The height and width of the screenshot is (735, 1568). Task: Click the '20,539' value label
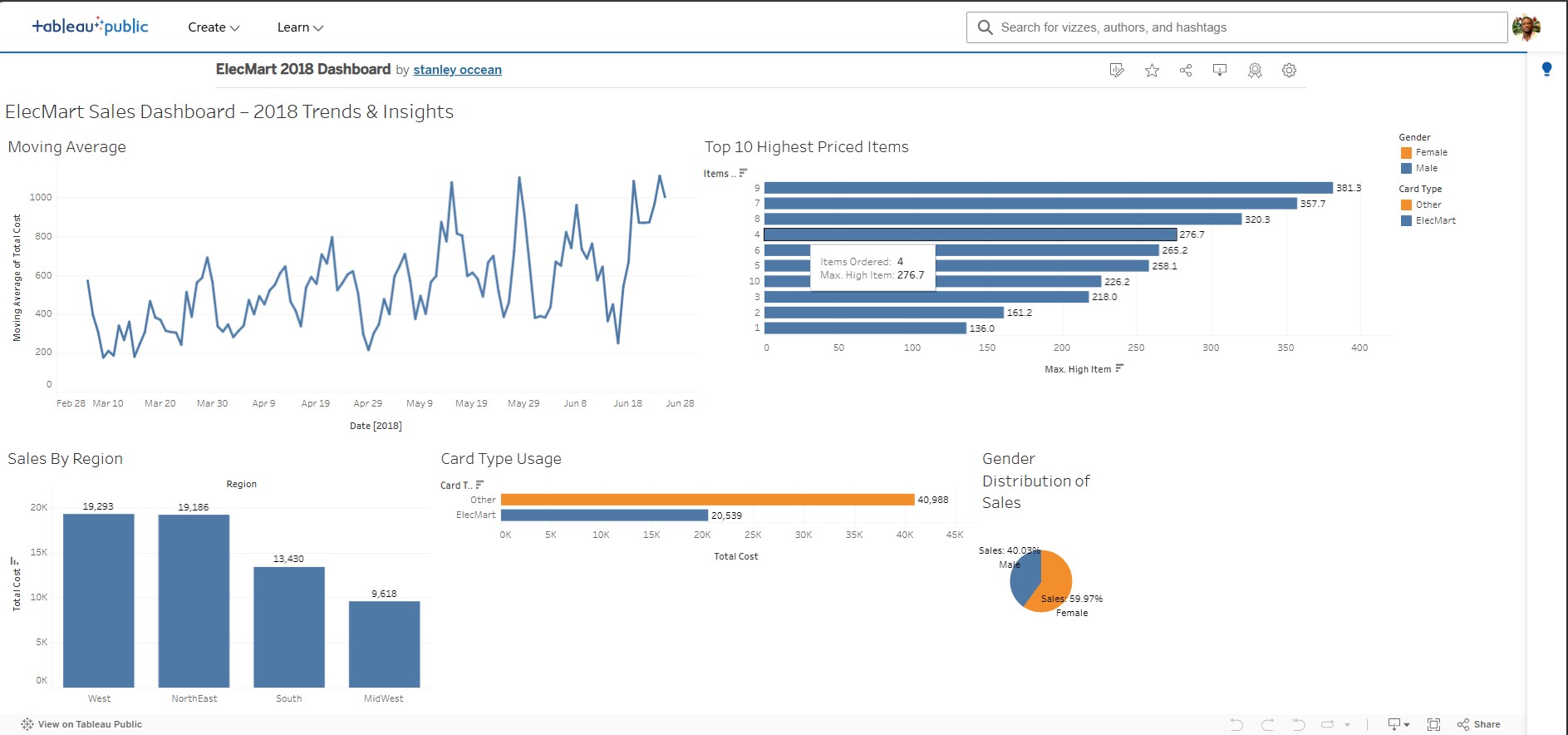(726, 515)
